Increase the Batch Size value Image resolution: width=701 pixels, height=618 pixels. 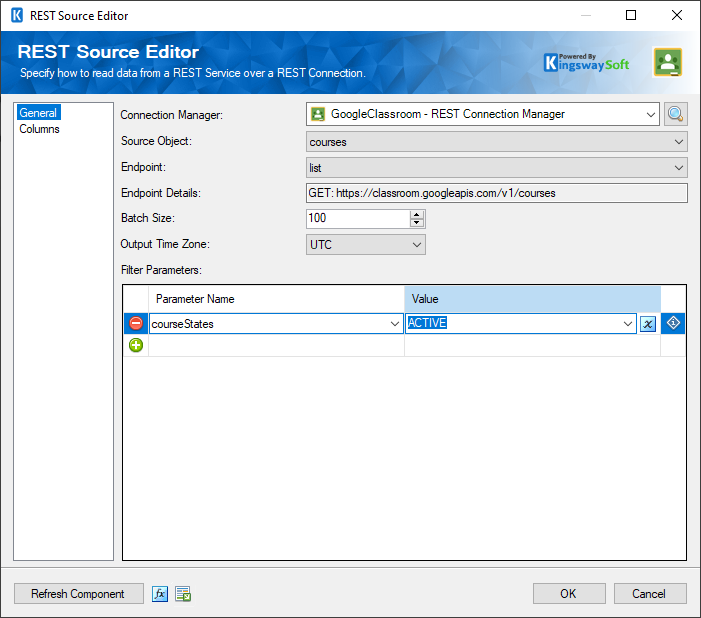[x=417, y=215]
